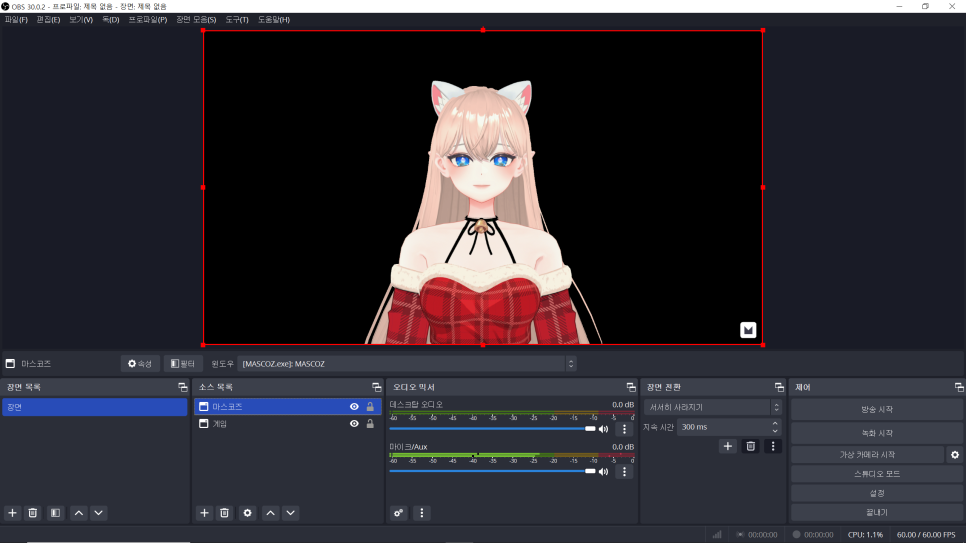This screenshot has height=543, width=966.
Task: Open 독(D) menu
Action: [x=110, y=20]
